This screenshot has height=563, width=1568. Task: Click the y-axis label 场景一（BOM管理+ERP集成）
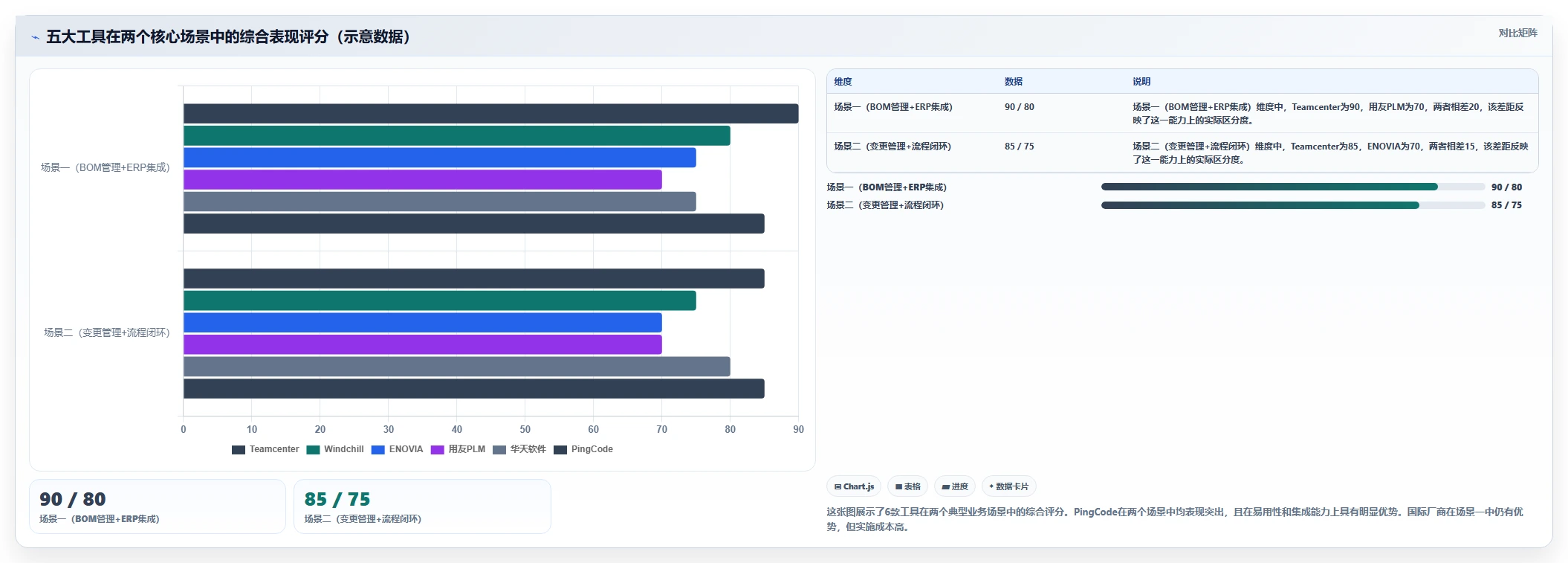coord(105,168)
